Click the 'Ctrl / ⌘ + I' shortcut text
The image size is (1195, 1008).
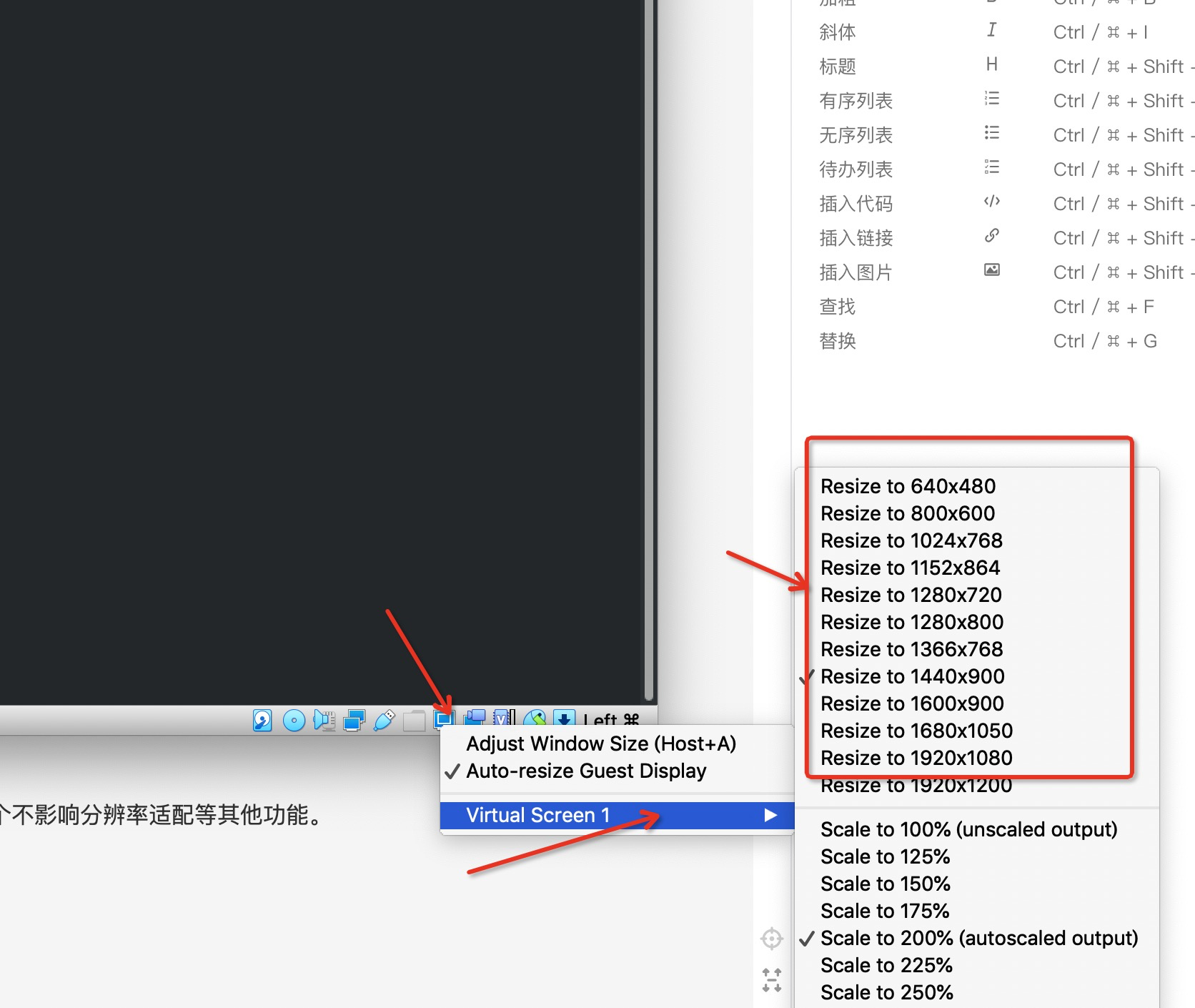coord(1101,32)
